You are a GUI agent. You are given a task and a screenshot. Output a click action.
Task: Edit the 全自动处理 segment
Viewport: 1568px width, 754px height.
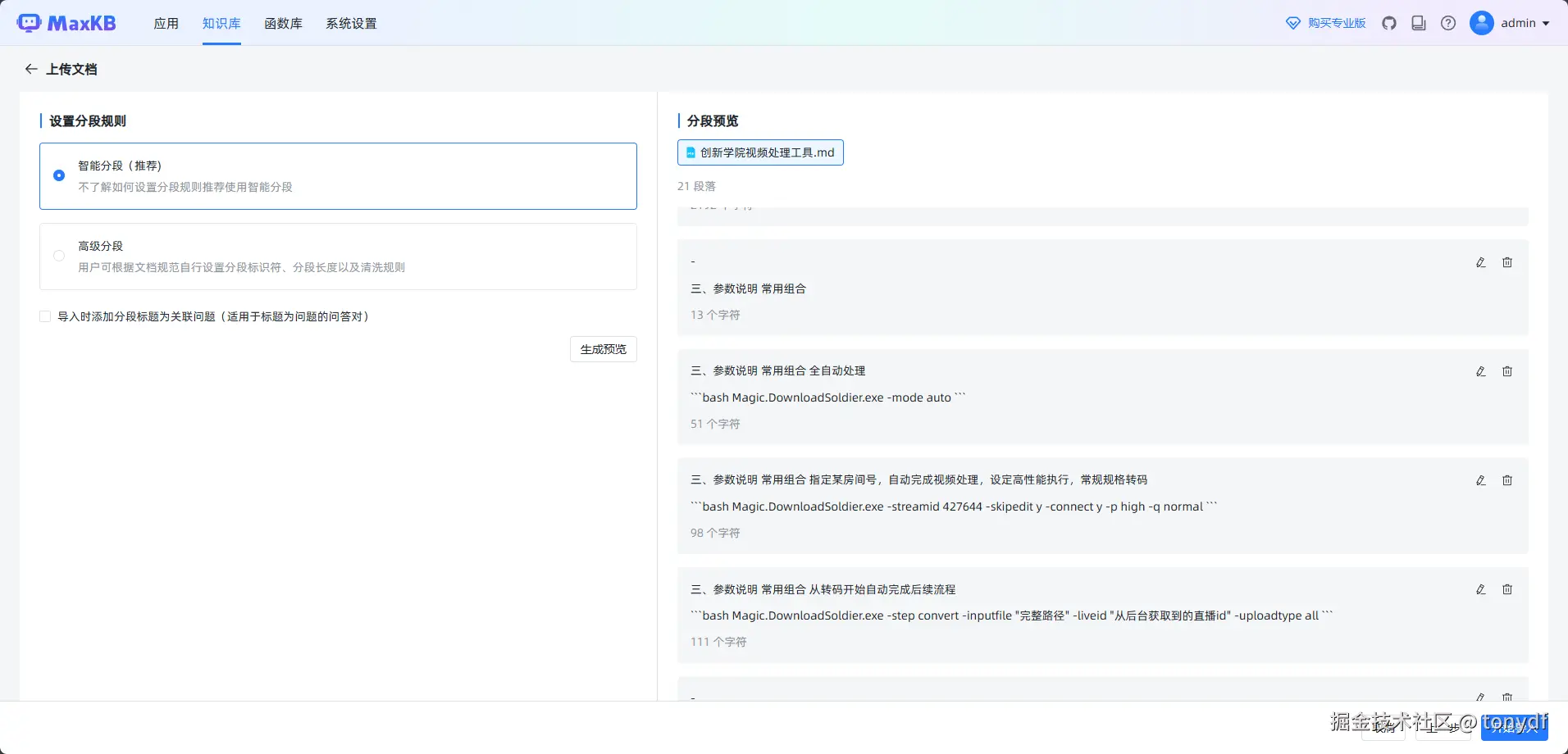pos(1481,371)
